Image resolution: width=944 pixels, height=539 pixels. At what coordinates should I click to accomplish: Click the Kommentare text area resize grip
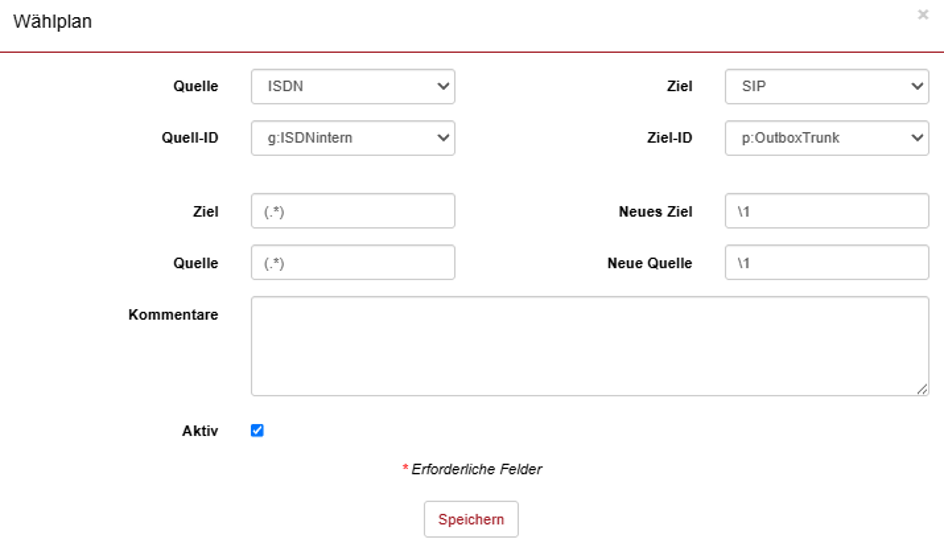click(x=922, y=390)
